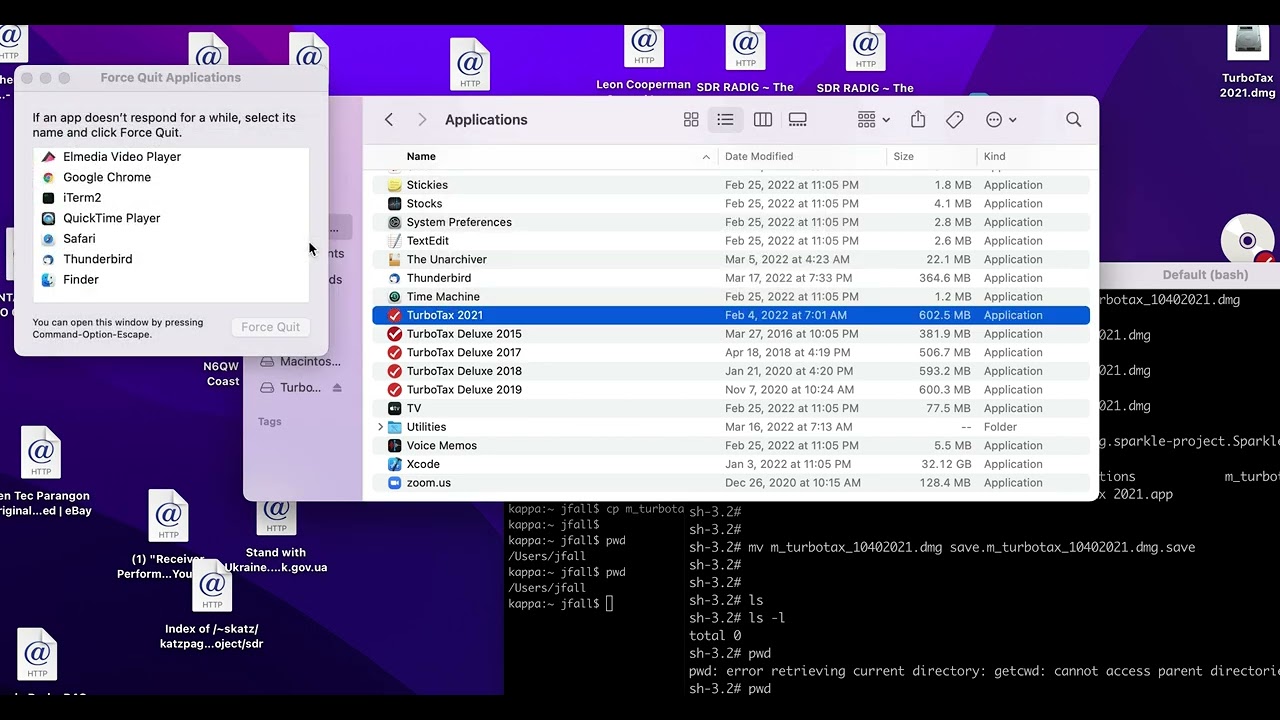Viewport: 1280px width, 720px height.
Task: Switch Finder to column view
Action: pyautogui.click(x=763, y=120)
